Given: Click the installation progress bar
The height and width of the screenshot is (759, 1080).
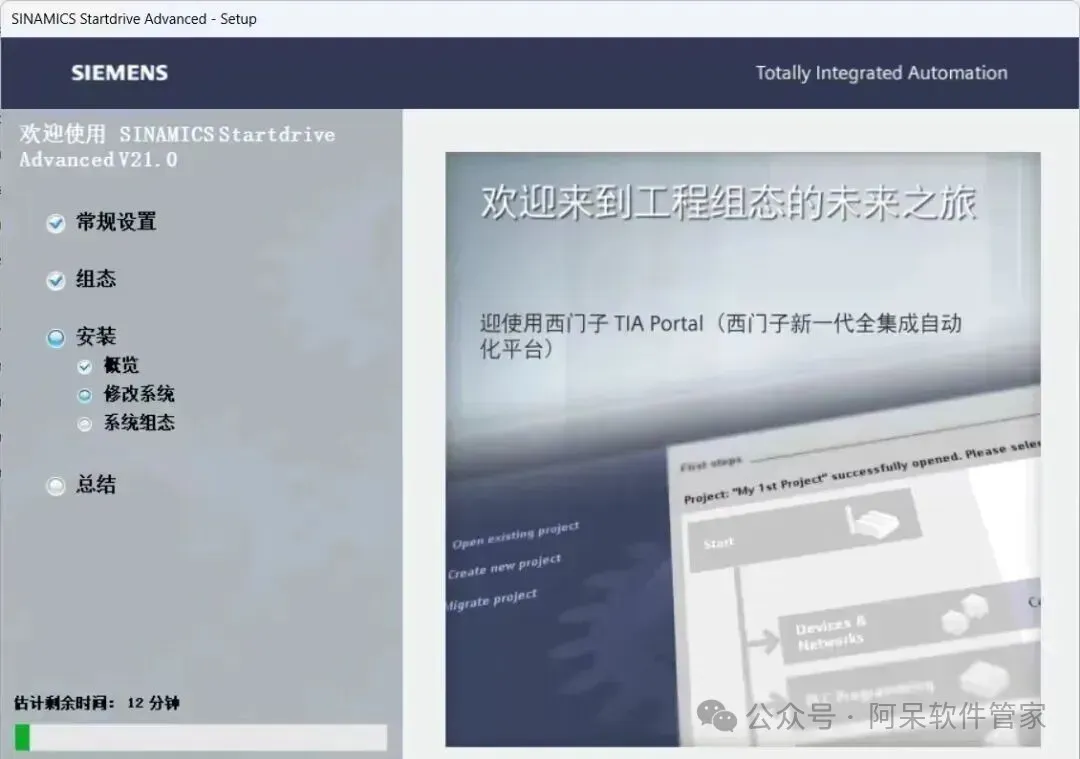Looking at the screenshot, I should pyautogui.click(x=200, y=738).
